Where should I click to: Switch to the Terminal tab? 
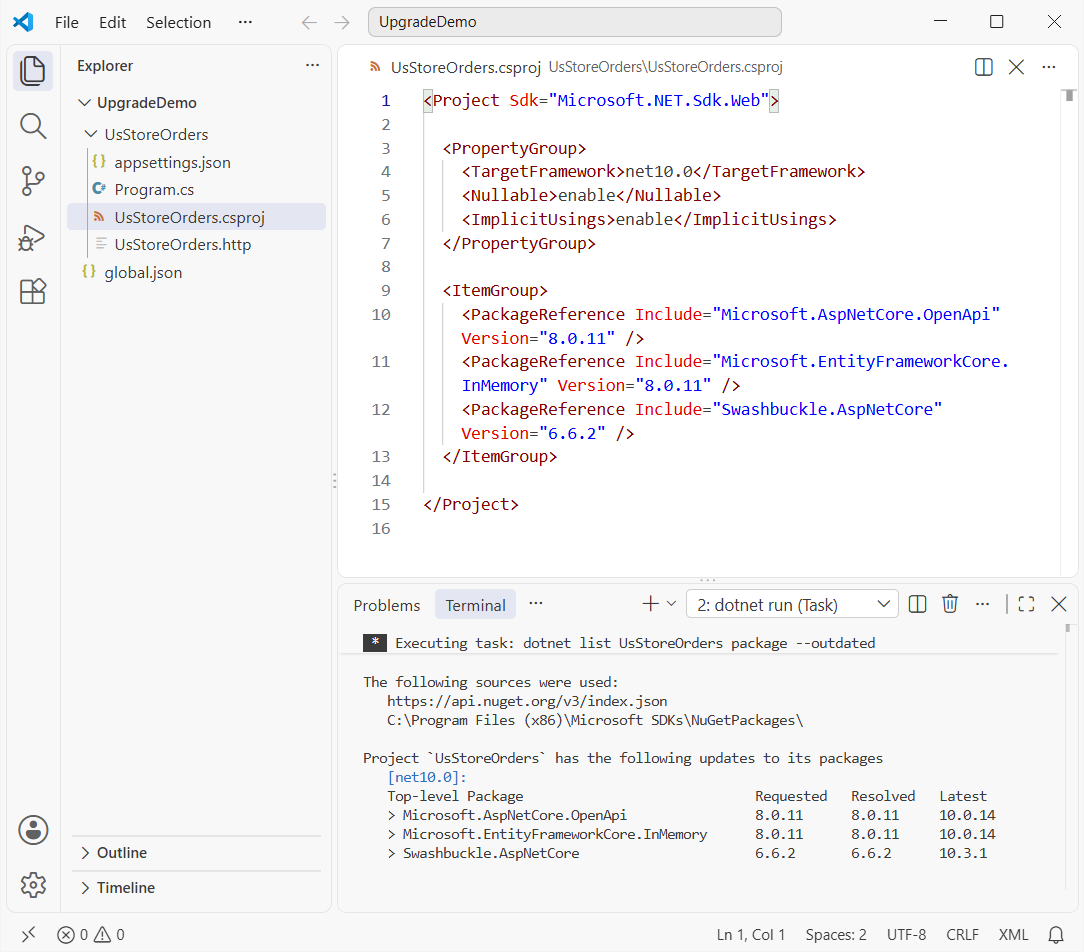click(x=475, y=605)
